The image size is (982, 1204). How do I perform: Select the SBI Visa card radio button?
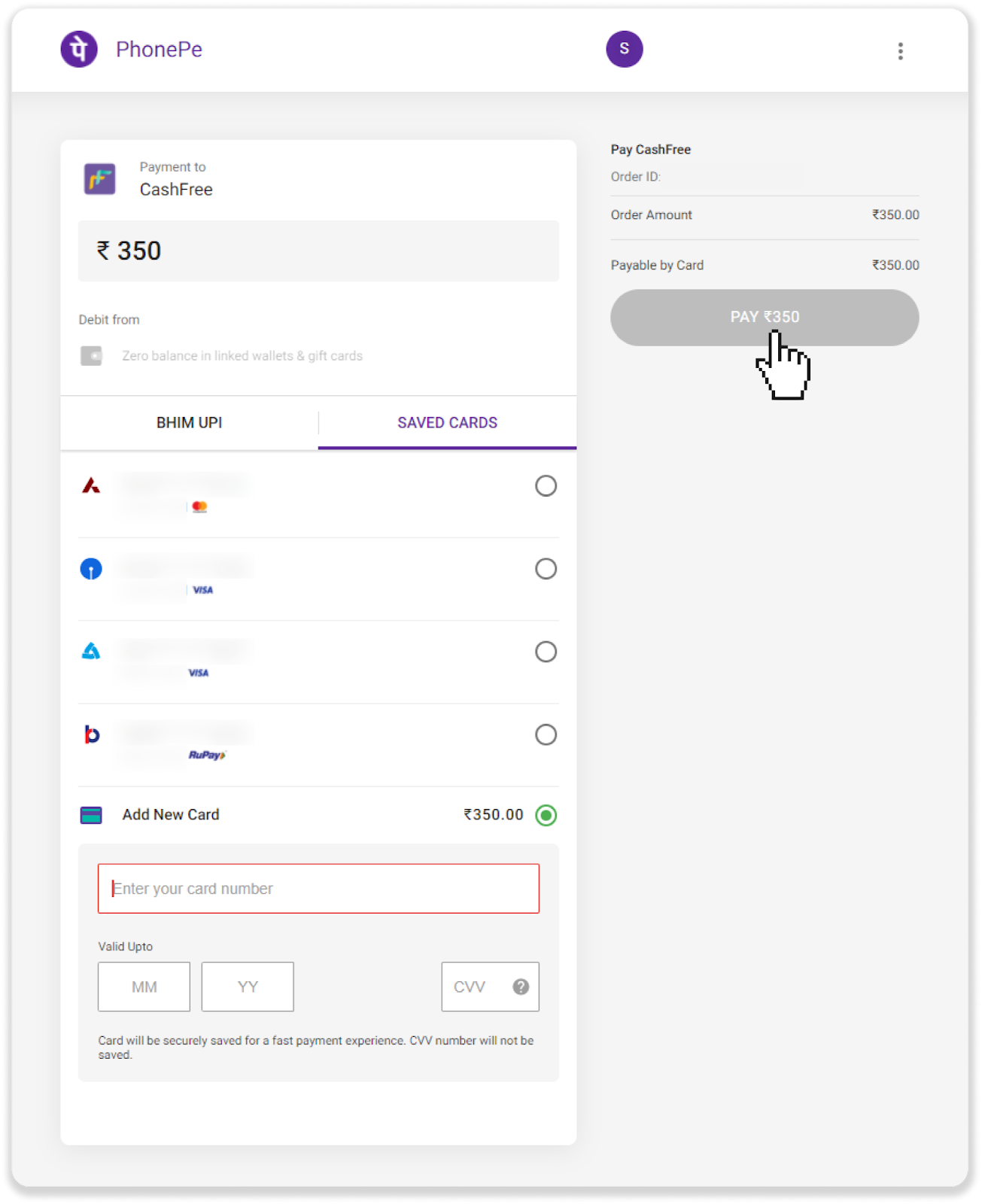546,569
